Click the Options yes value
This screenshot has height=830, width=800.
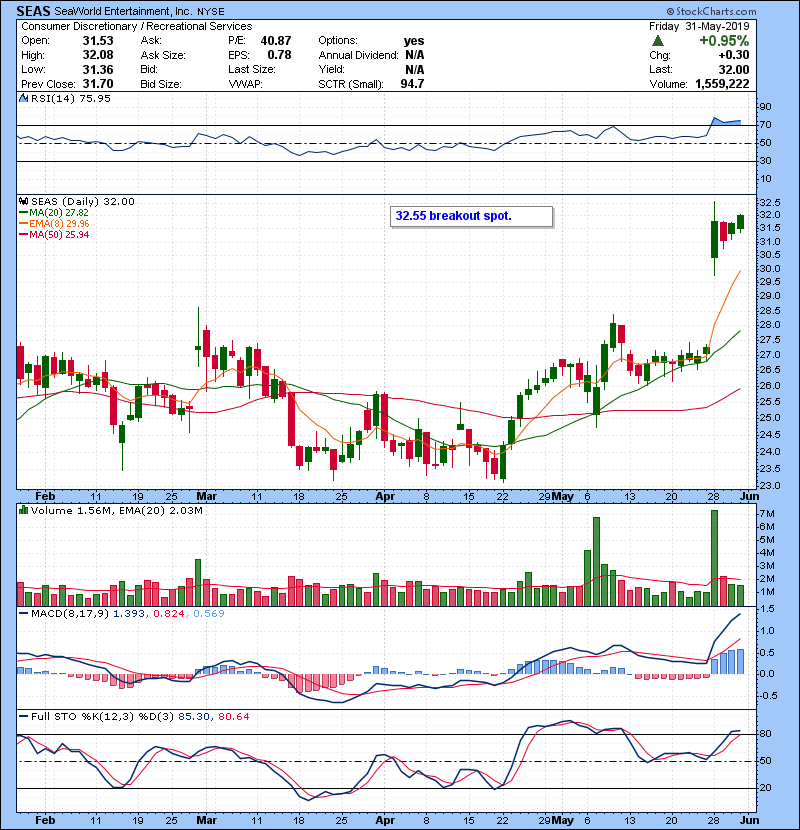tap(414, 41)
